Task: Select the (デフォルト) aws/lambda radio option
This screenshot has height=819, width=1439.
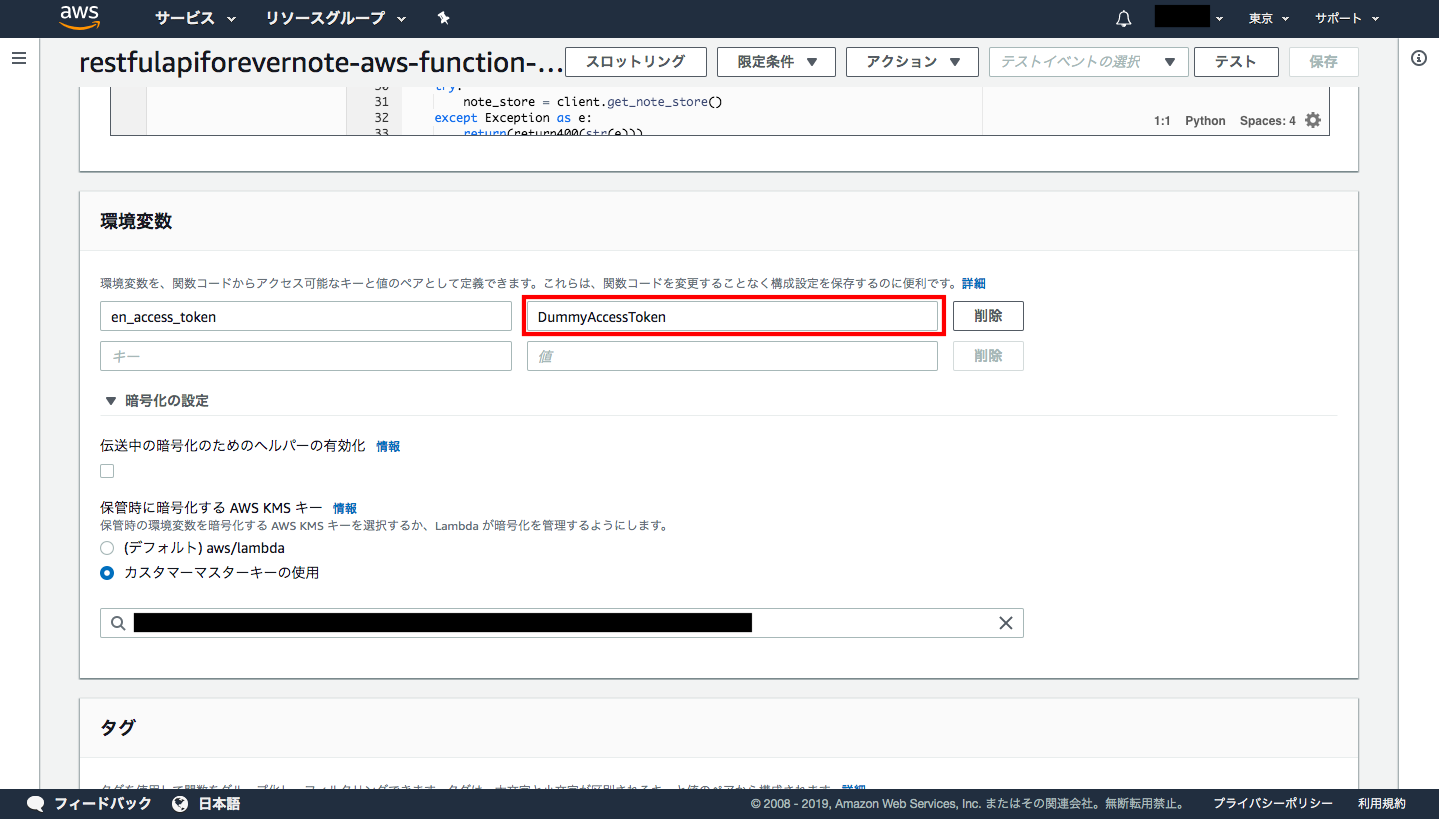Action: click(107, 548)
